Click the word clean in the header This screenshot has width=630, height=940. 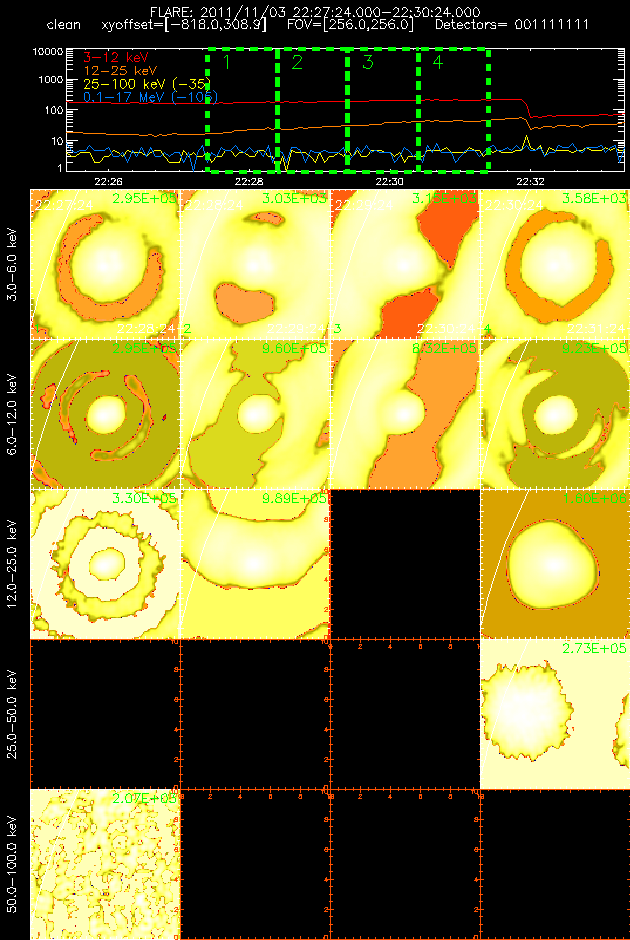(64, 26)
